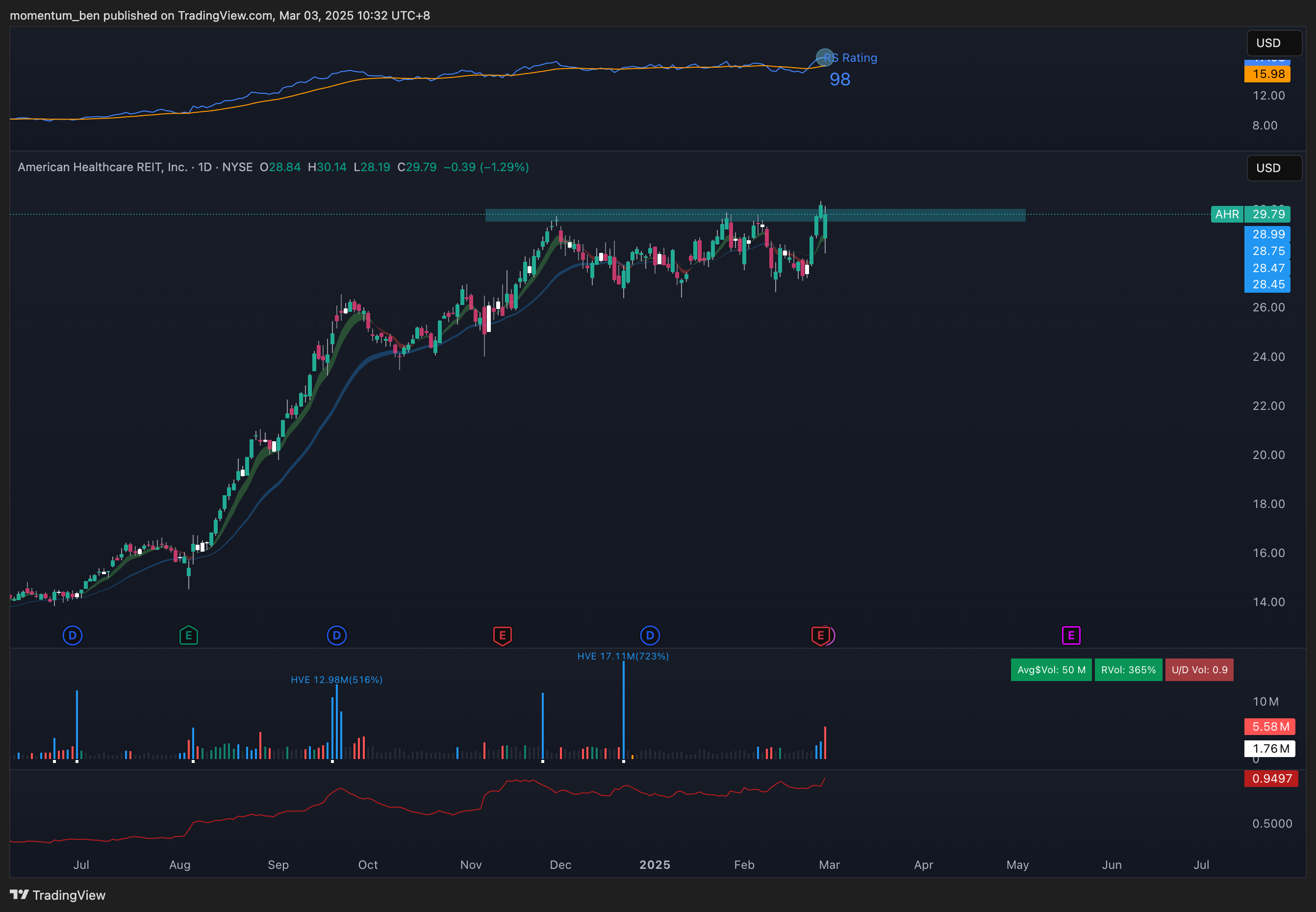Click the red earnings marker near March
Viewport: 1316px width, 912px height.
(x=820, y=635)
